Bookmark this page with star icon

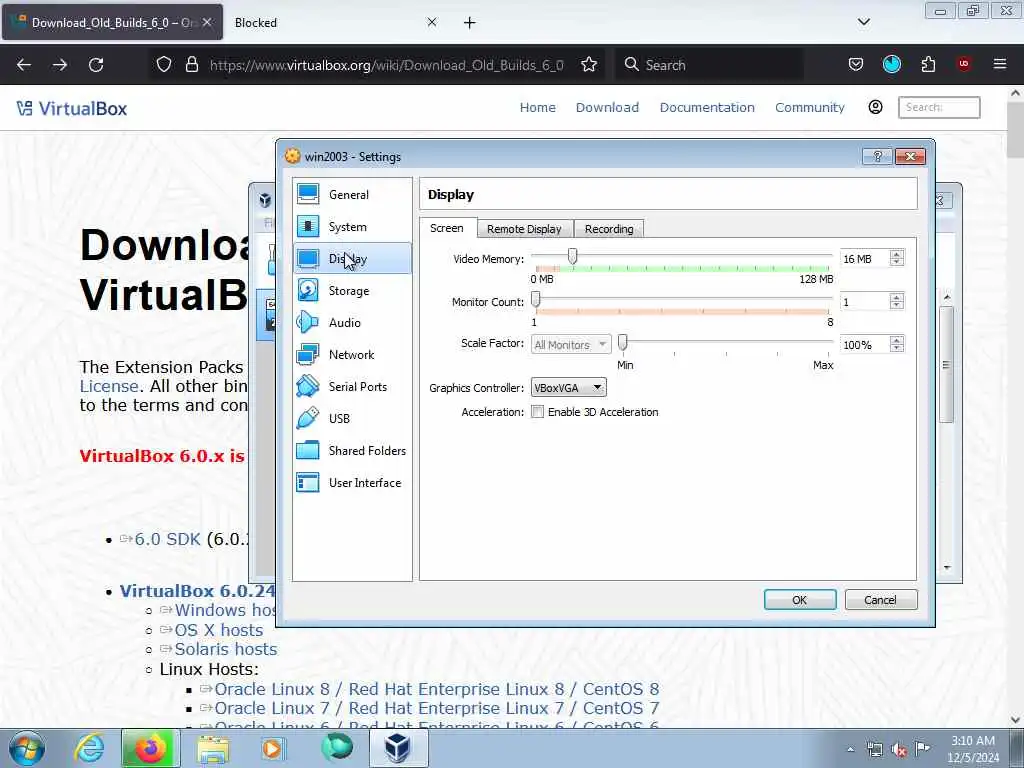(589, 65)
